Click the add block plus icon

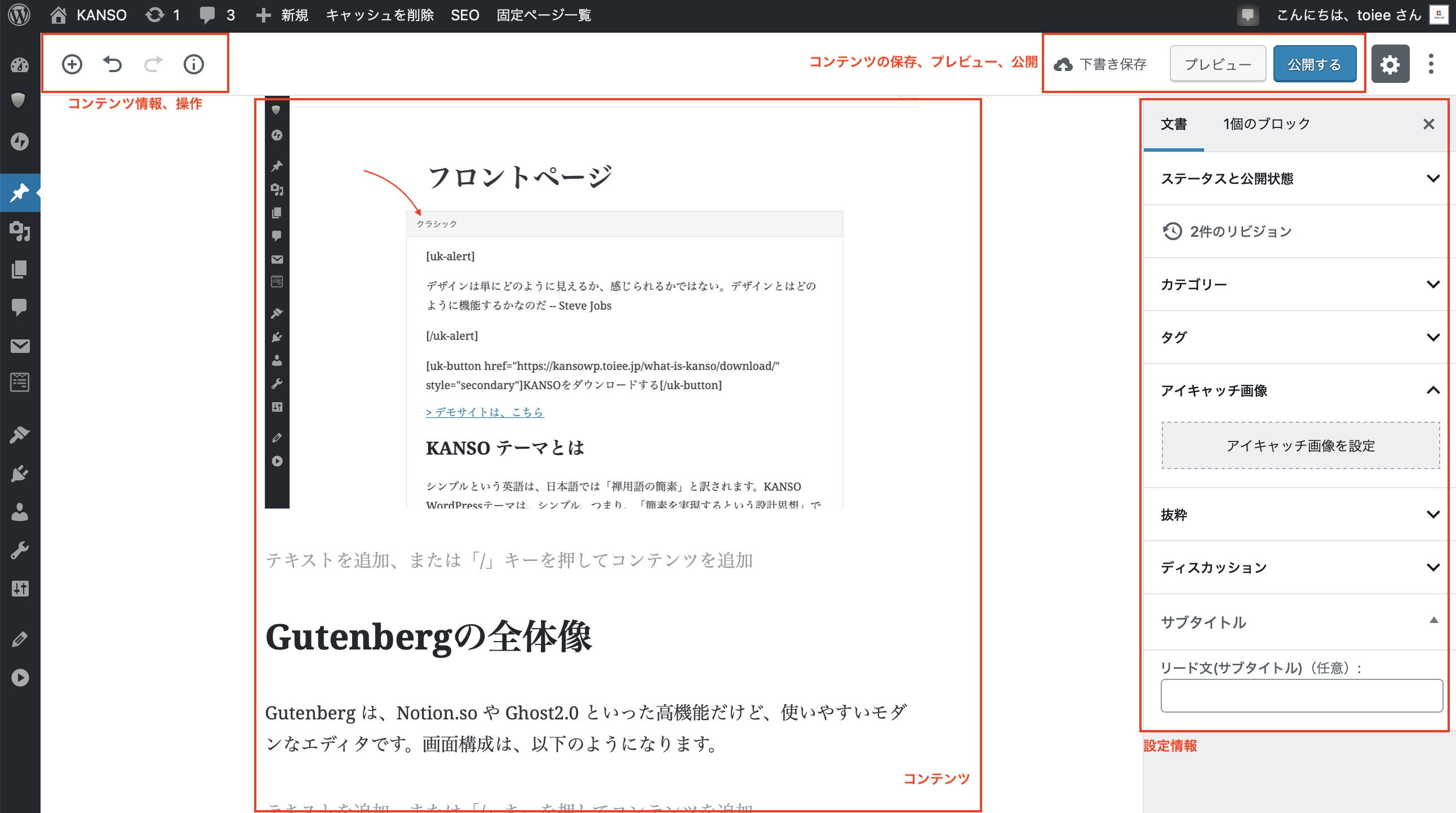coord(72,64)
